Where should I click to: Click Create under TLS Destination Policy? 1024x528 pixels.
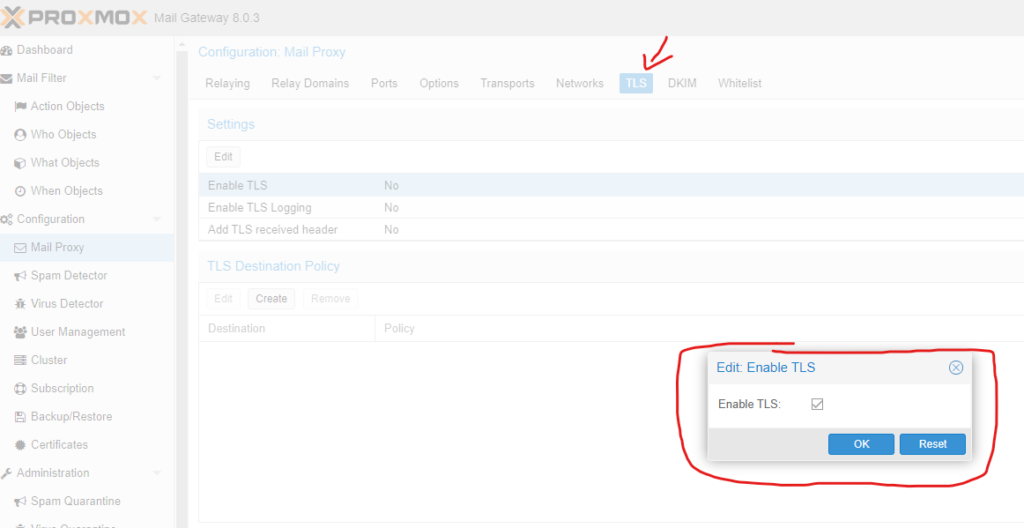pyautogui.click(x=271, y=299)
